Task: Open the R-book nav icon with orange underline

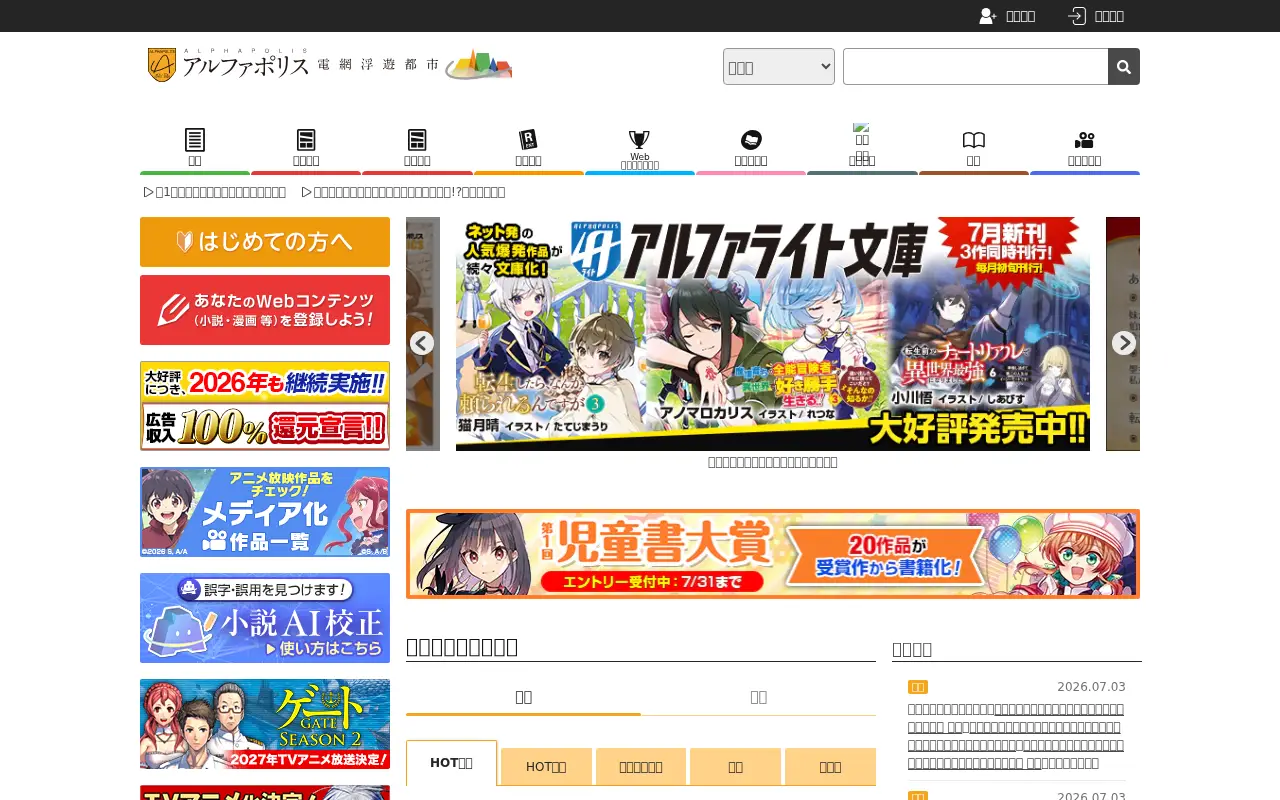Action: (528, 140)
